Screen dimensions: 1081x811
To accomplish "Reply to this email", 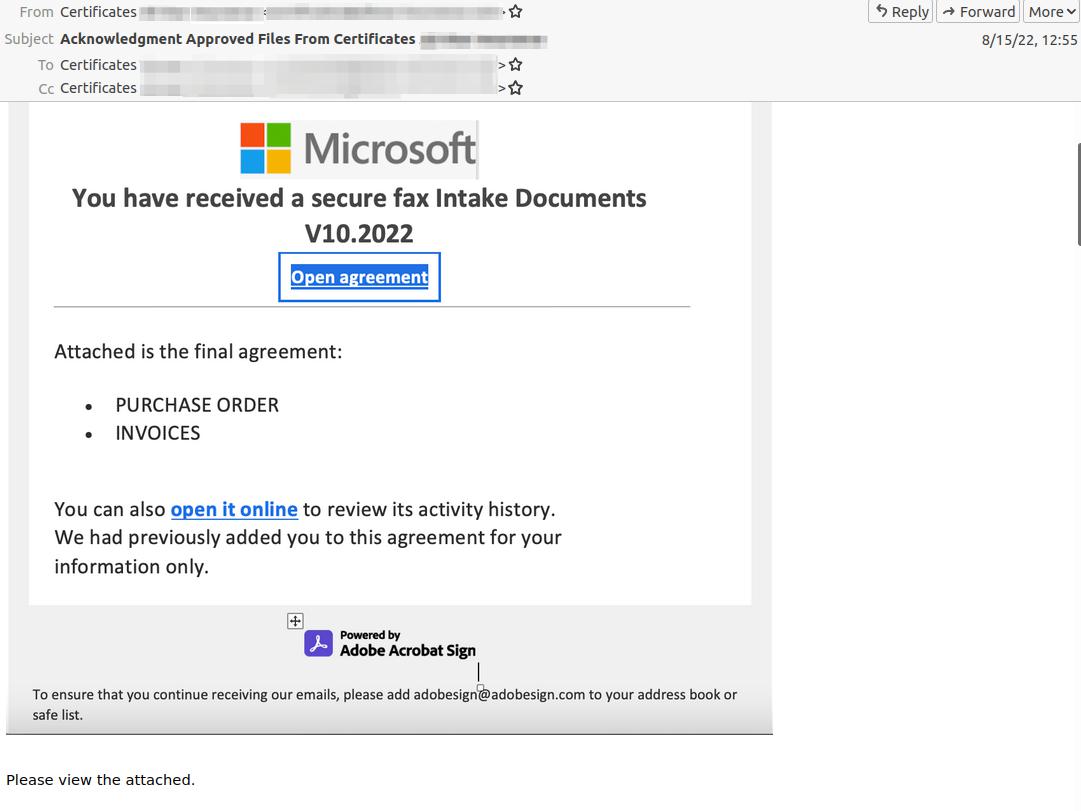I will pos(901,12).
